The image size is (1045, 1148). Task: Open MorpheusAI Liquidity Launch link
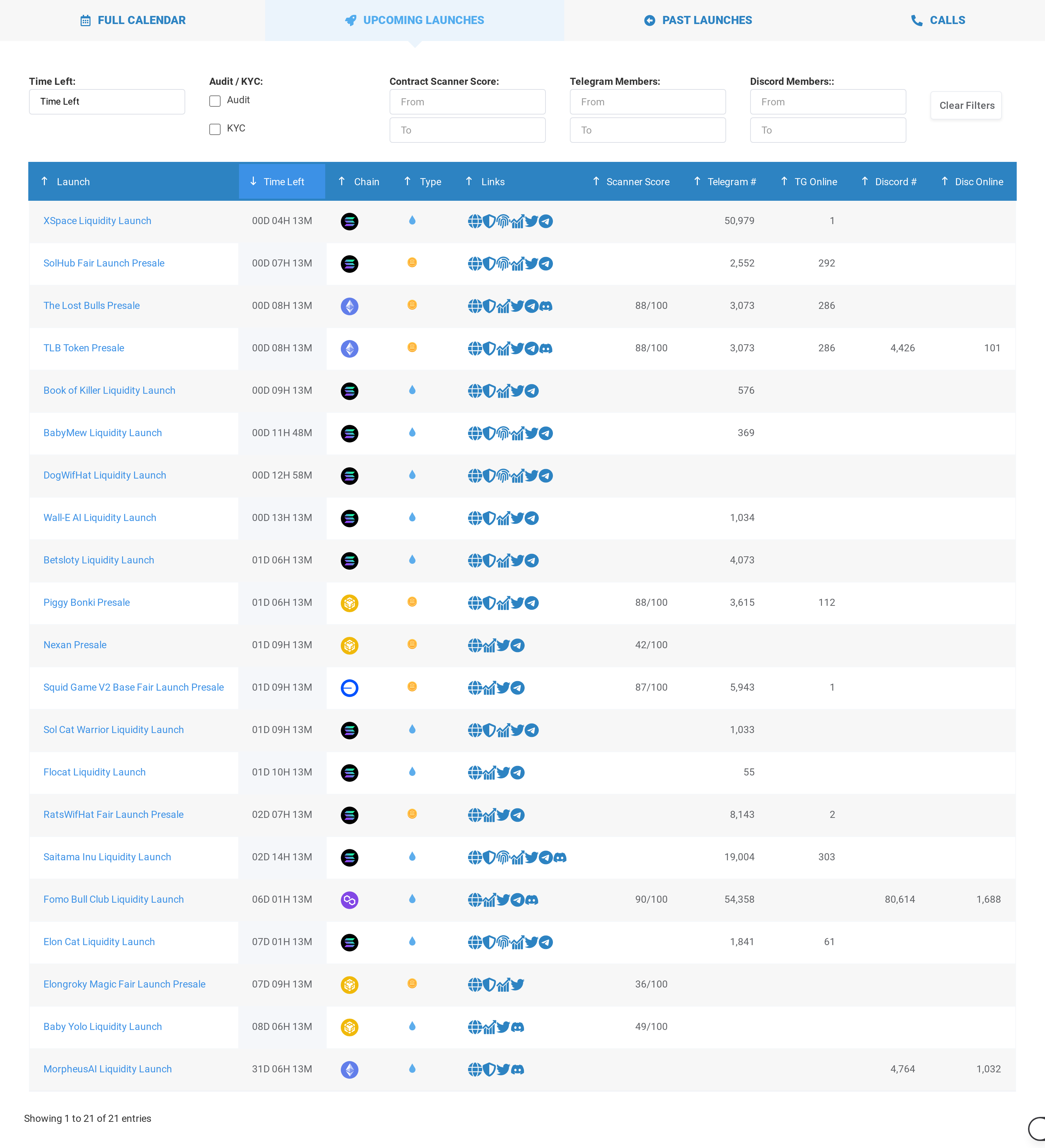tap(107, 1070)
